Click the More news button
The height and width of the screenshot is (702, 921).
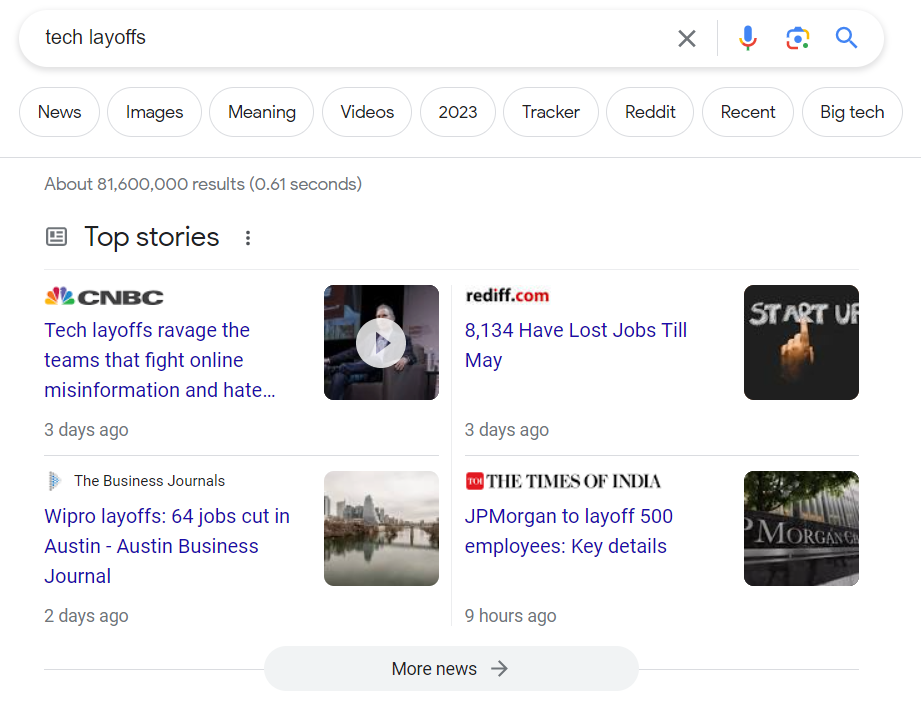[451, 669]
